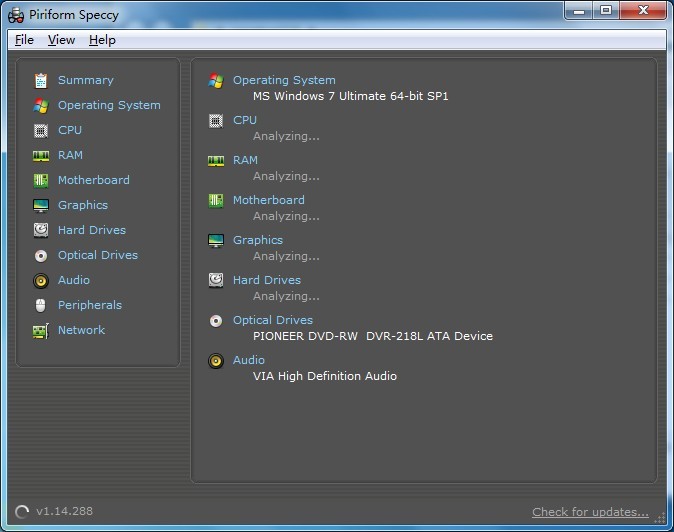Screen dimensions: 674x532
Task: Open Graphics via its monitor sidebar icon
Action: (x=41, y=205)
